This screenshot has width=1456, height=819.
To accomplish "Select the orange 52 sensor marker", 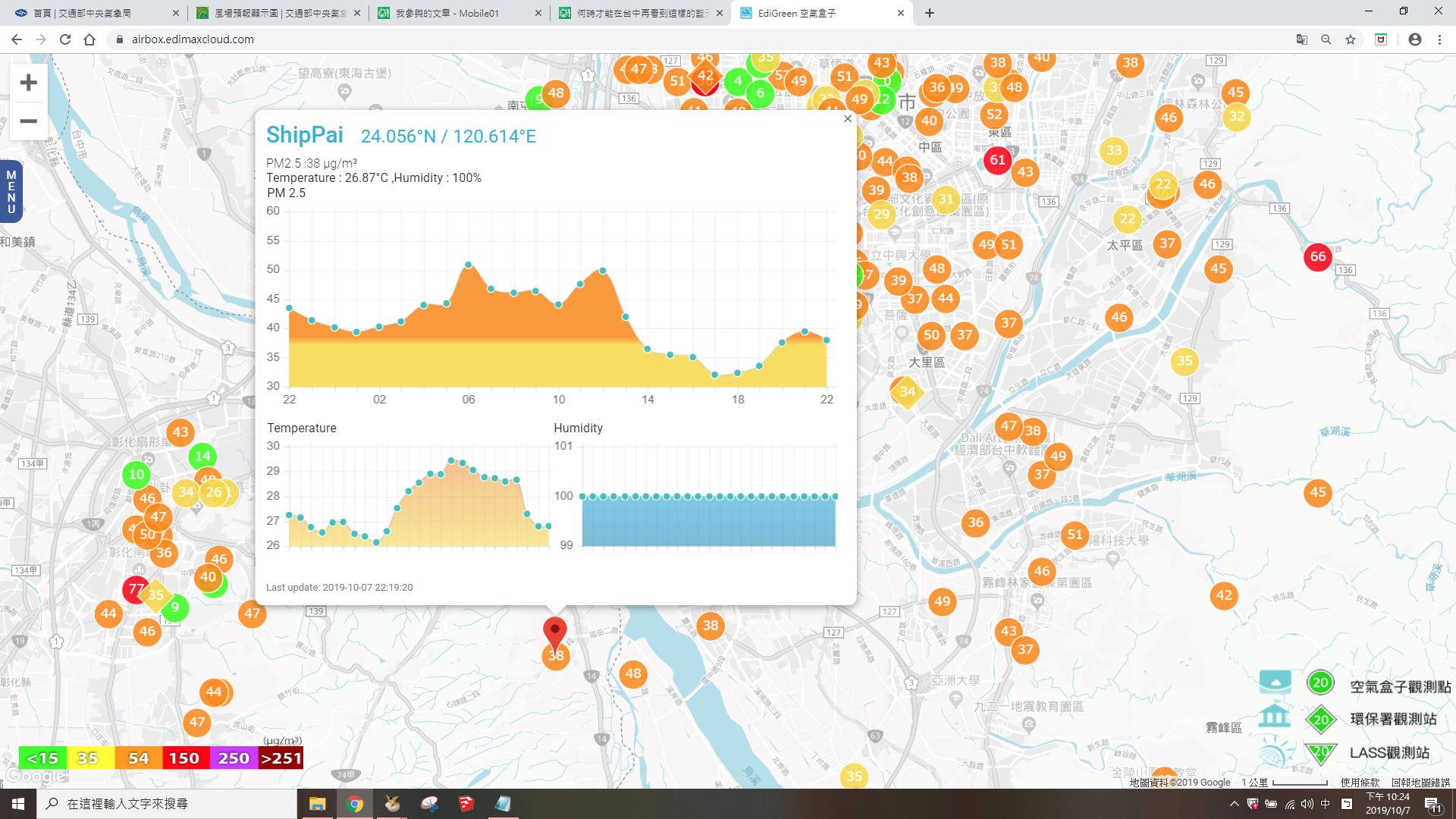I will click(x=994, y=115).
